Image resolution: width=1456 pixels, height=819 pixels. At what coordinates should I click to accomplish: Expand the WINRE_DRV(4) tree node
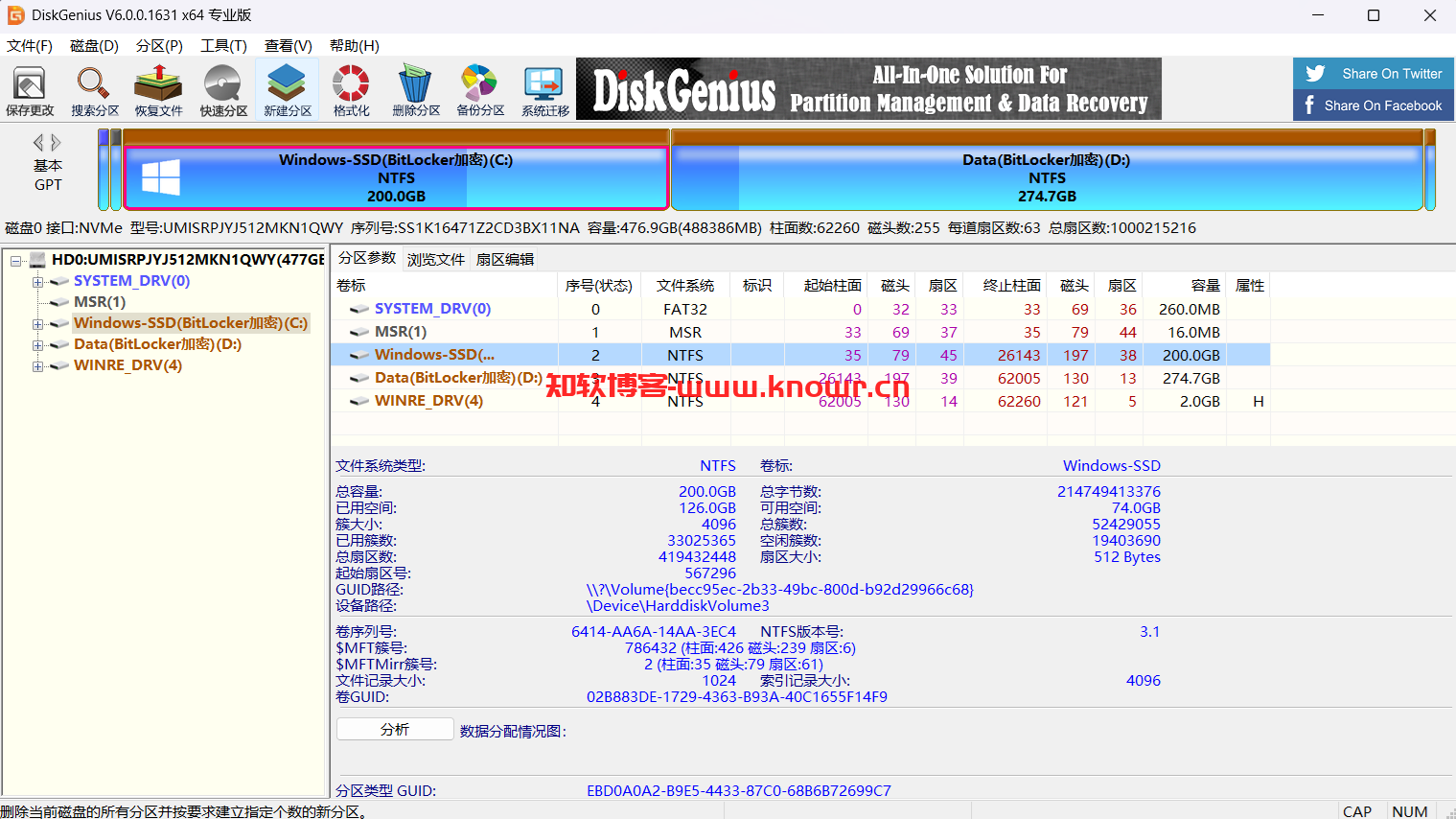point(37,365)
